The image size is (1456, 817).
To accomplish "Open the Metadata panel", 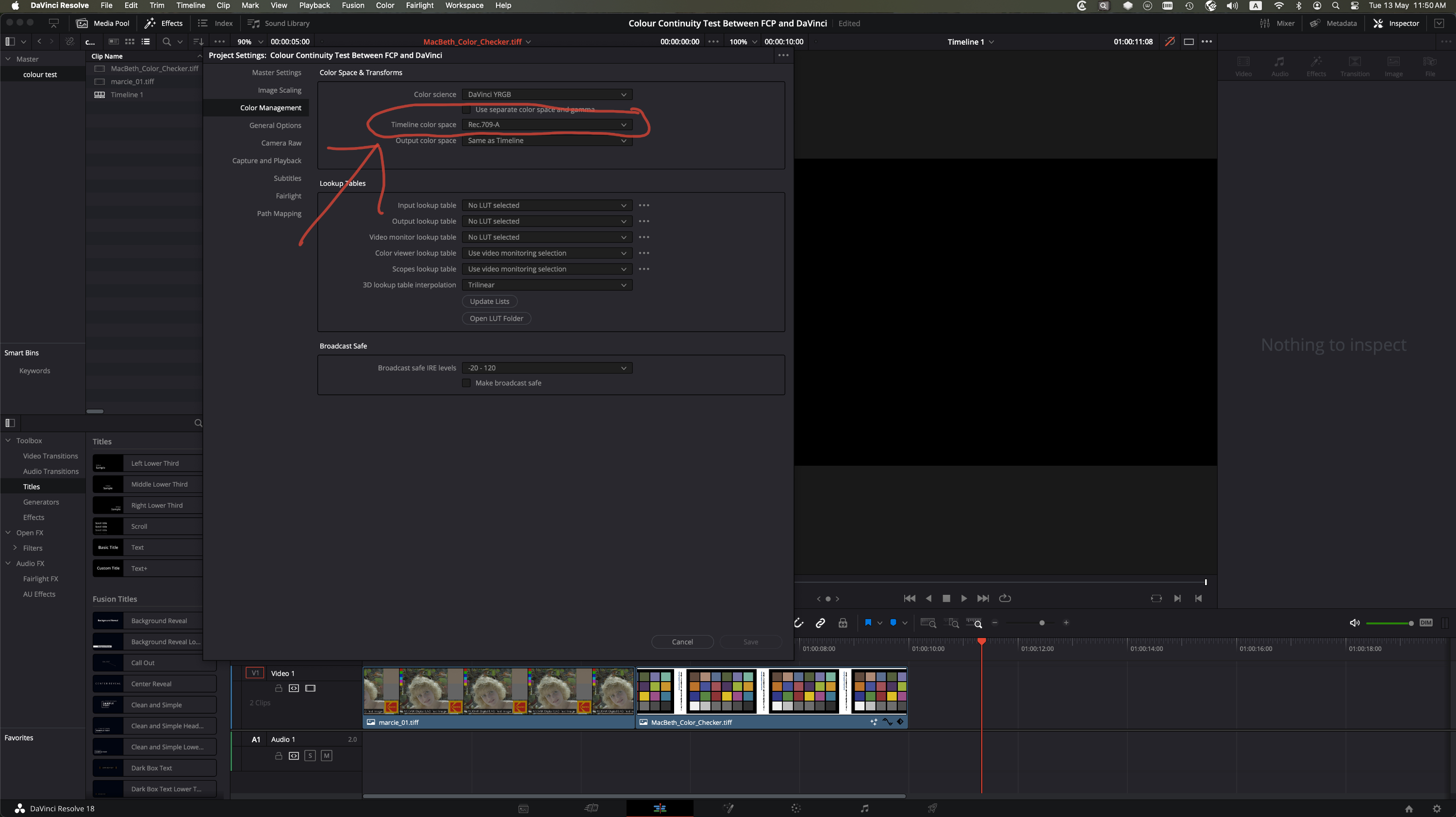I will (1333, 23).
